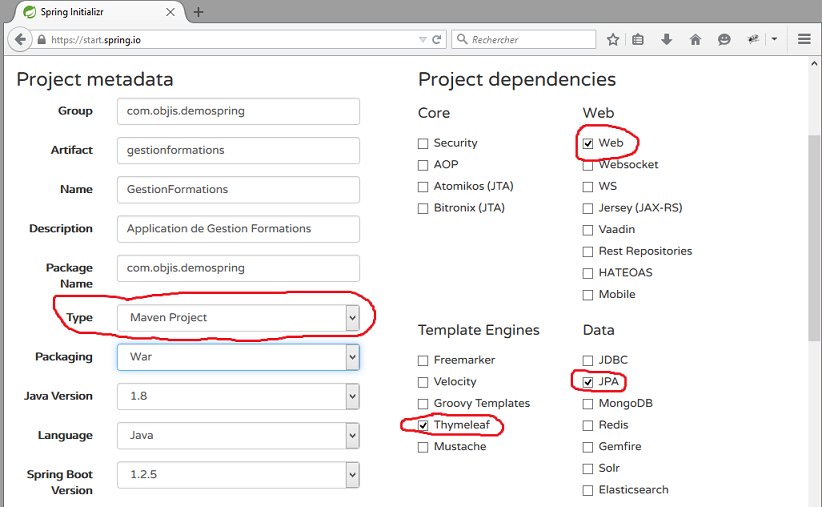This screenshot has width=822, height=507.
Task: Close the Spring Initializr tab
Action: click(170, 12)
